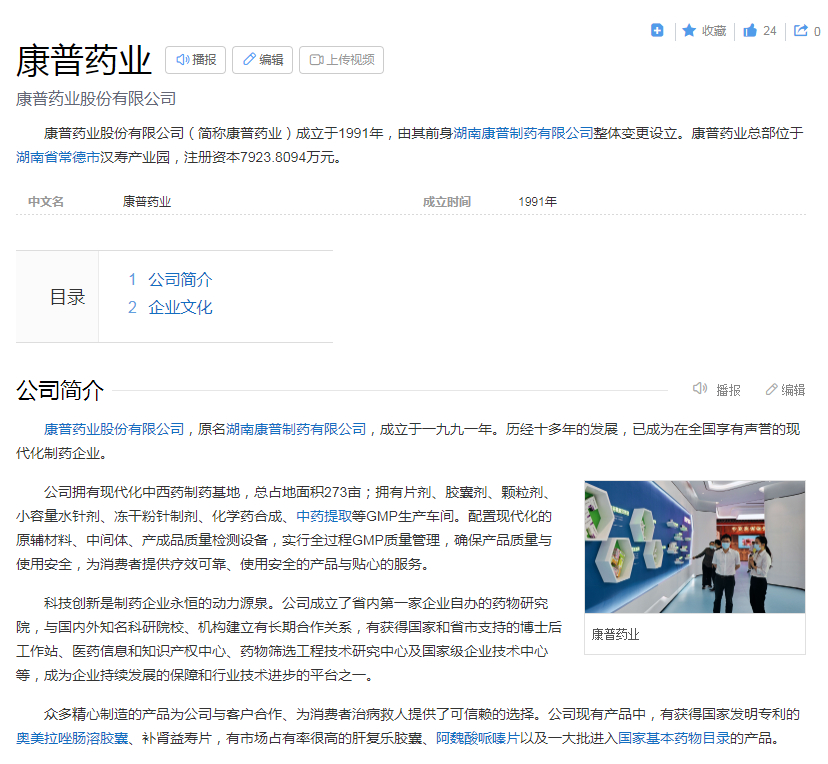Viewport: 828px width, 764px height.
Task: Like the article with thumbs-up icon
Action: pos(750,31)
